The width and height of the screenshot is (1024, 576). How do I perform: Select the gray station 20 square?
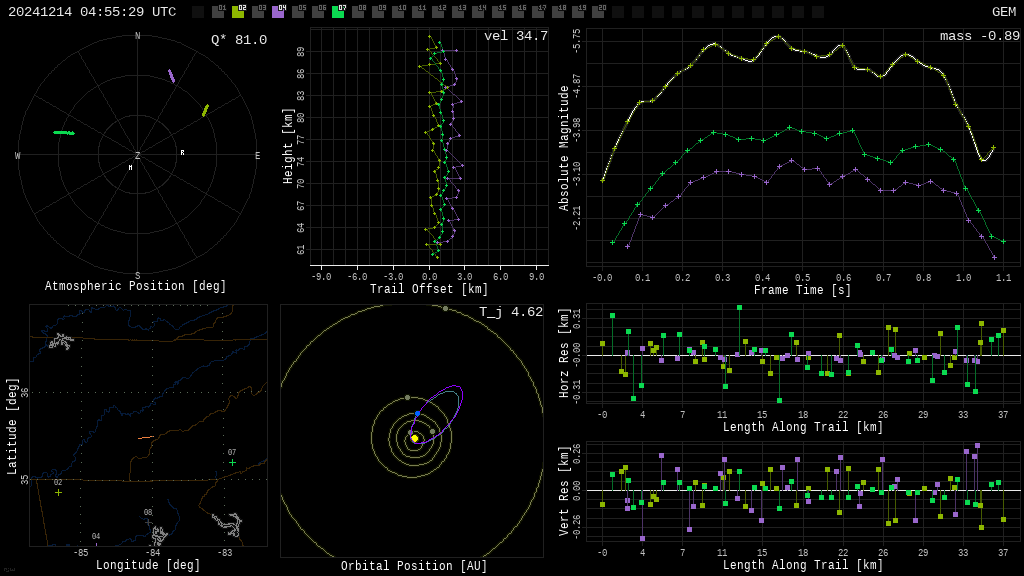[x=598, y=12]
